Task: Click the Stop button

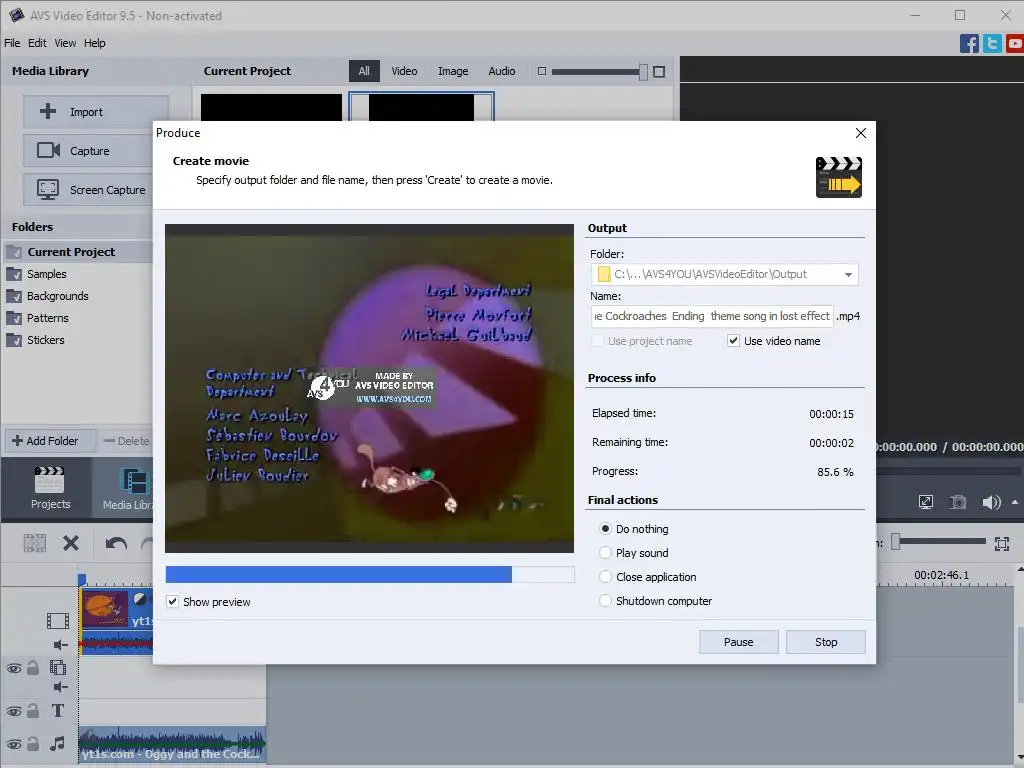Action: tap(825, 642)
